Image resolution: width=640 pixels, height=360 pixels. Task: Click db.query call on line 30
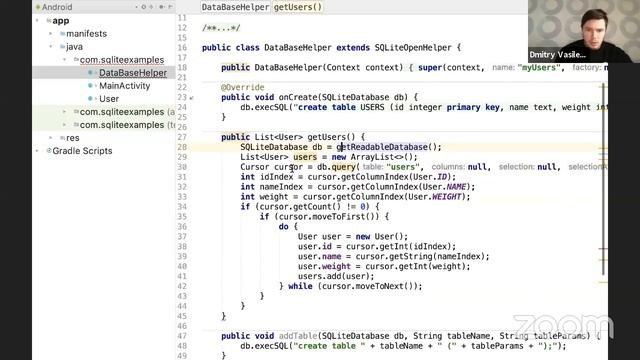click(336, 167)
